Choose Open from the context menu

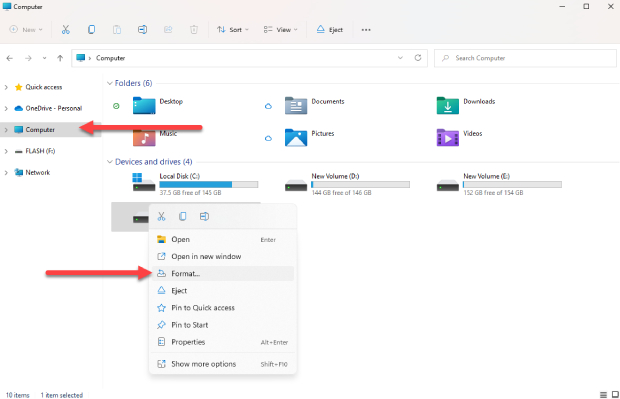coord(223,240)
